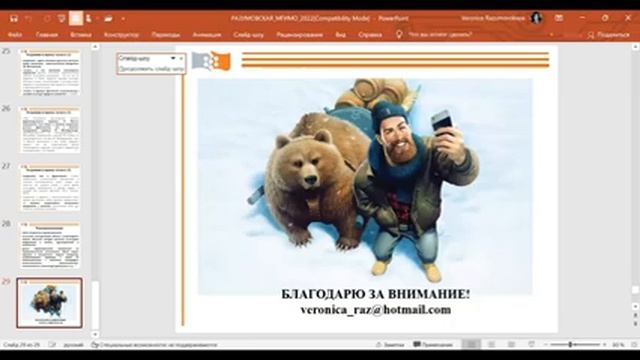Adjust the zoom slider handle
The width and height of the screenshot is (640, 360).
pos(570,345)
